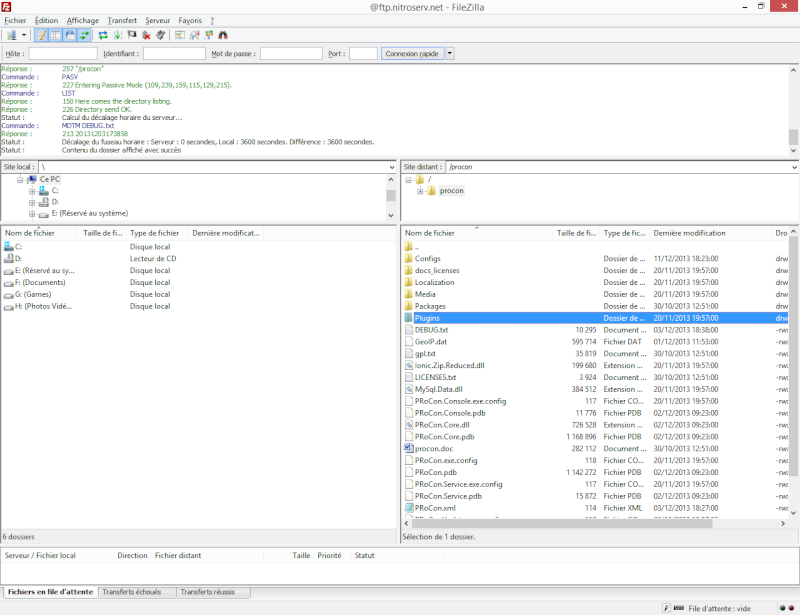
Task: Click the magnifier filter toolbar icon
Action: point(194,35)
